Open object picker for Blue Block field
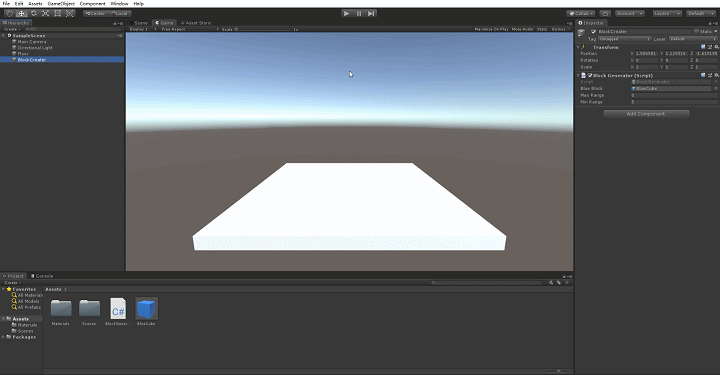The height and width of the screenshot is (375, 720). (x=716, y=88)
